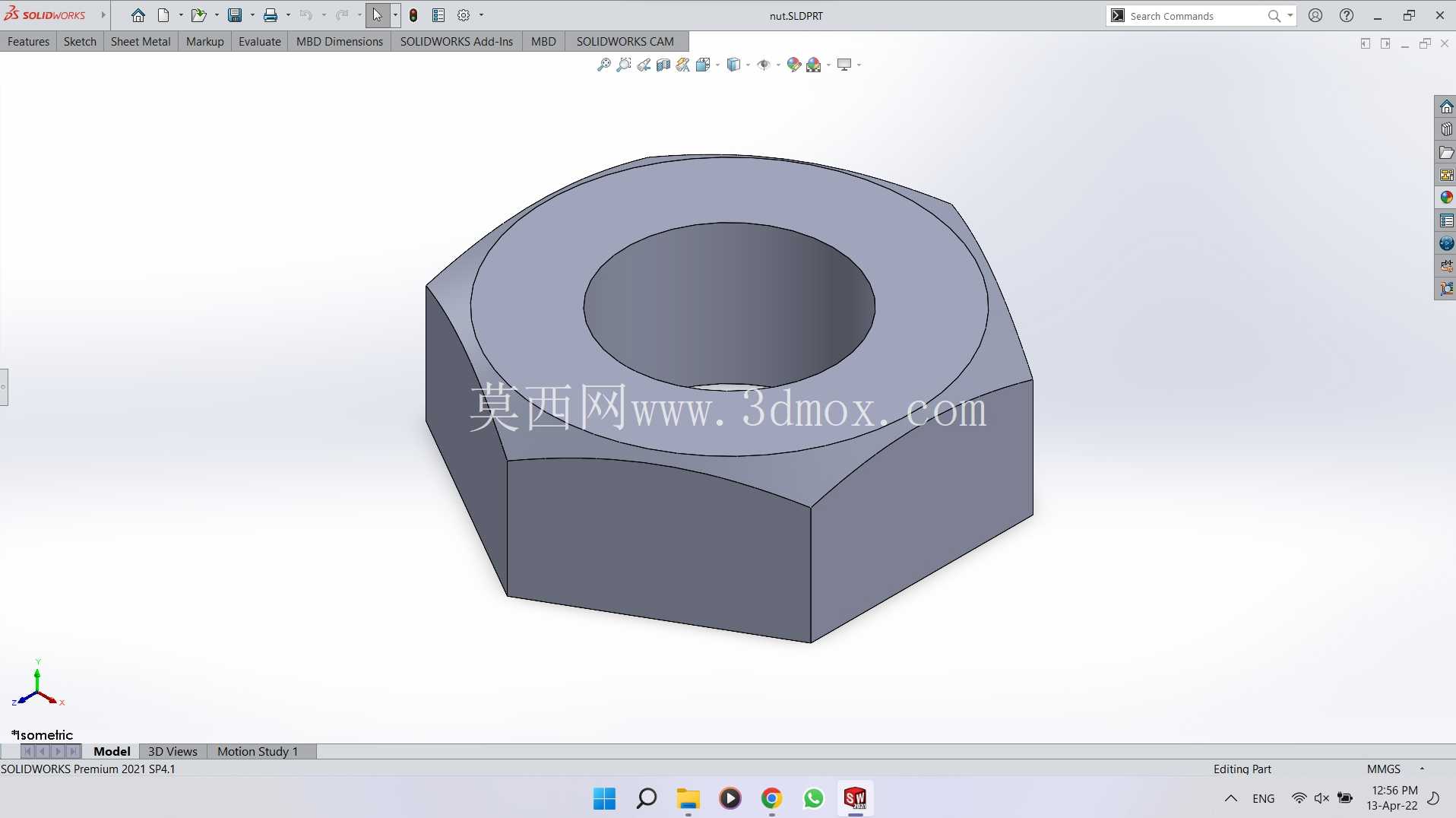
Task: Open the 3DEXPERIENCE globe tab in task pane
Action: 1446,243
